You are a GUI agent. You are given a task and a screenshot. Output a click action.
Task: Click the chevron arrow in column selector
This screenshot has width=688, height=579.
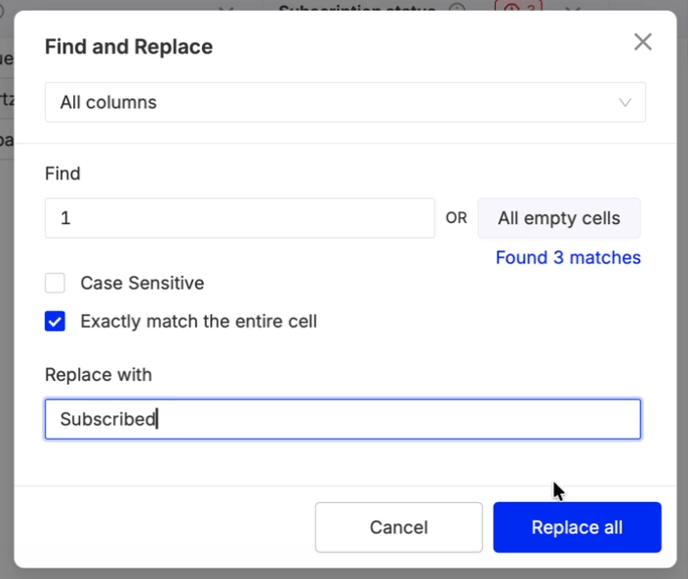625,102
